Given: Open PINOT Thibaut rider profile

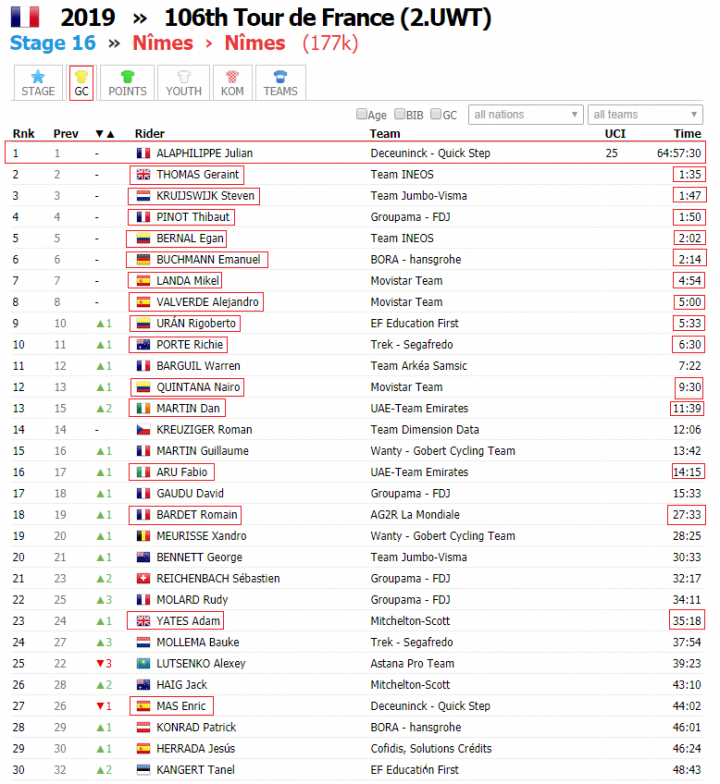Looking at the screenshot, I should (x=193, y=217).
